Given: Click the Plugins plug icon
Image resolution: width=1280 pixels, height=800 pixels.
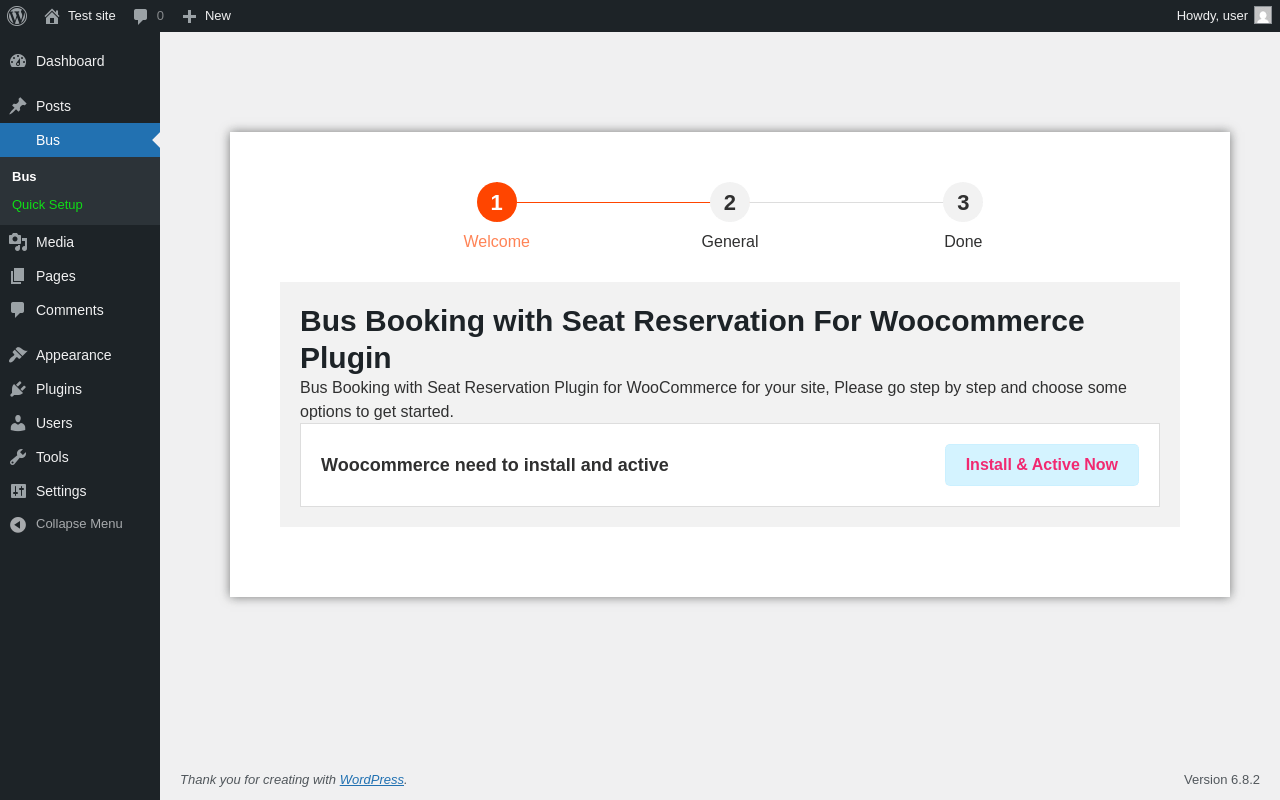Looking at the screenshot, I should tap(18, 389).
